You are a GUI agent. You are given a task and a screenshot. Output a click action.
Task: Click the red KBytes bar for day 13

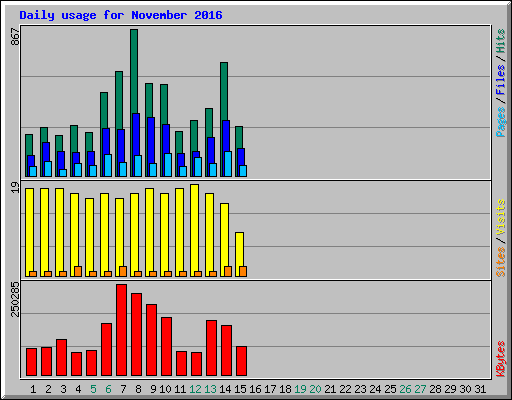(x=211, y=348)
